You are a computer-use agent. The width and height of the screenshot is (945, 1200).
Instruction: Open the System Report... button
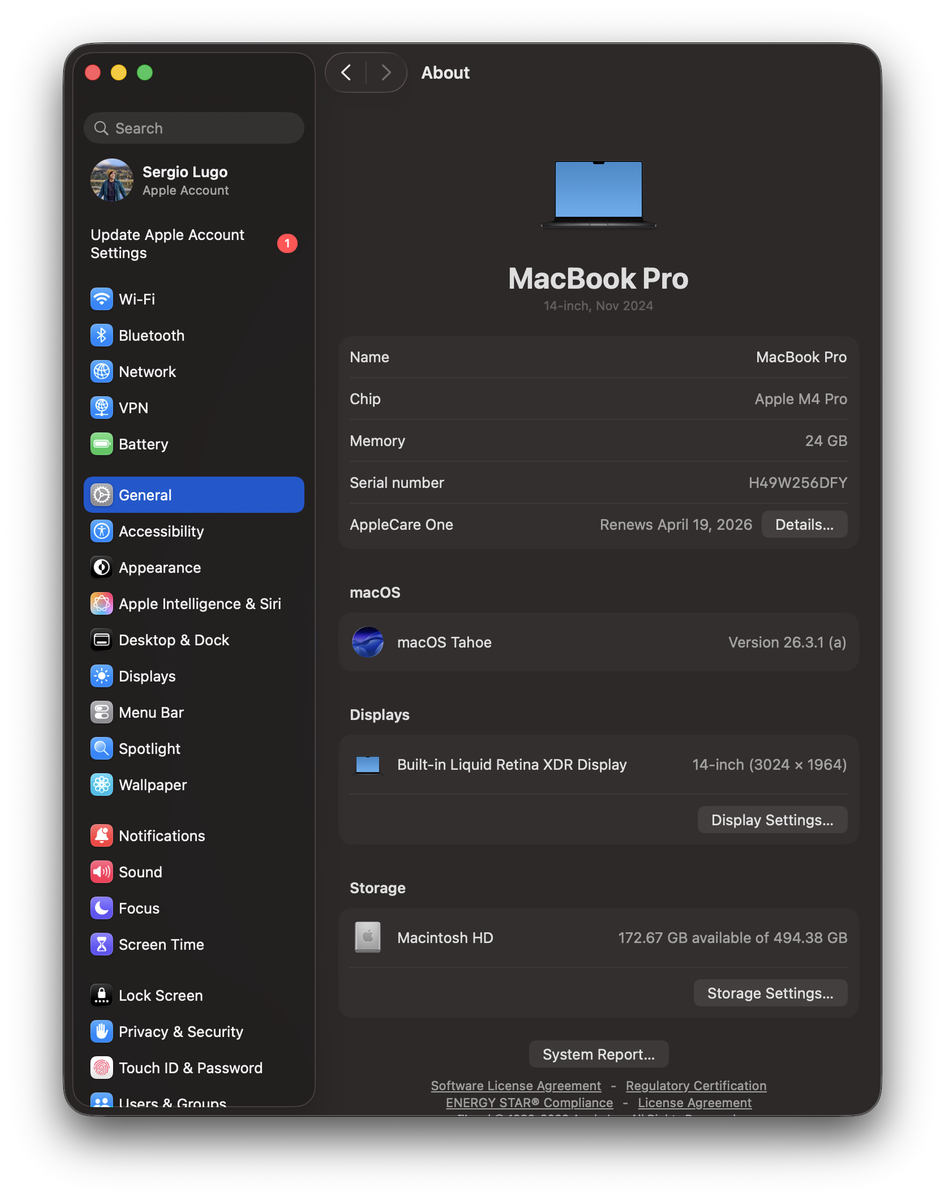click(598, 1054)
